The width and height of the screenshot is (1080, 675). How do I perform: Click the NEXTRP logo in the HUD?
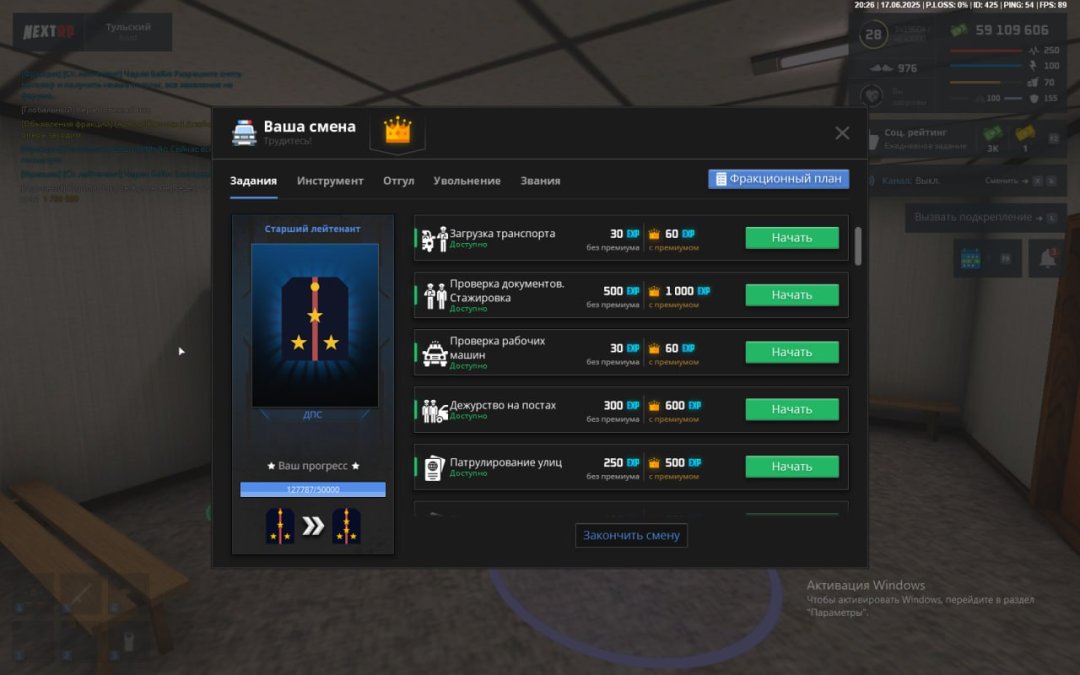pos(48,32)
